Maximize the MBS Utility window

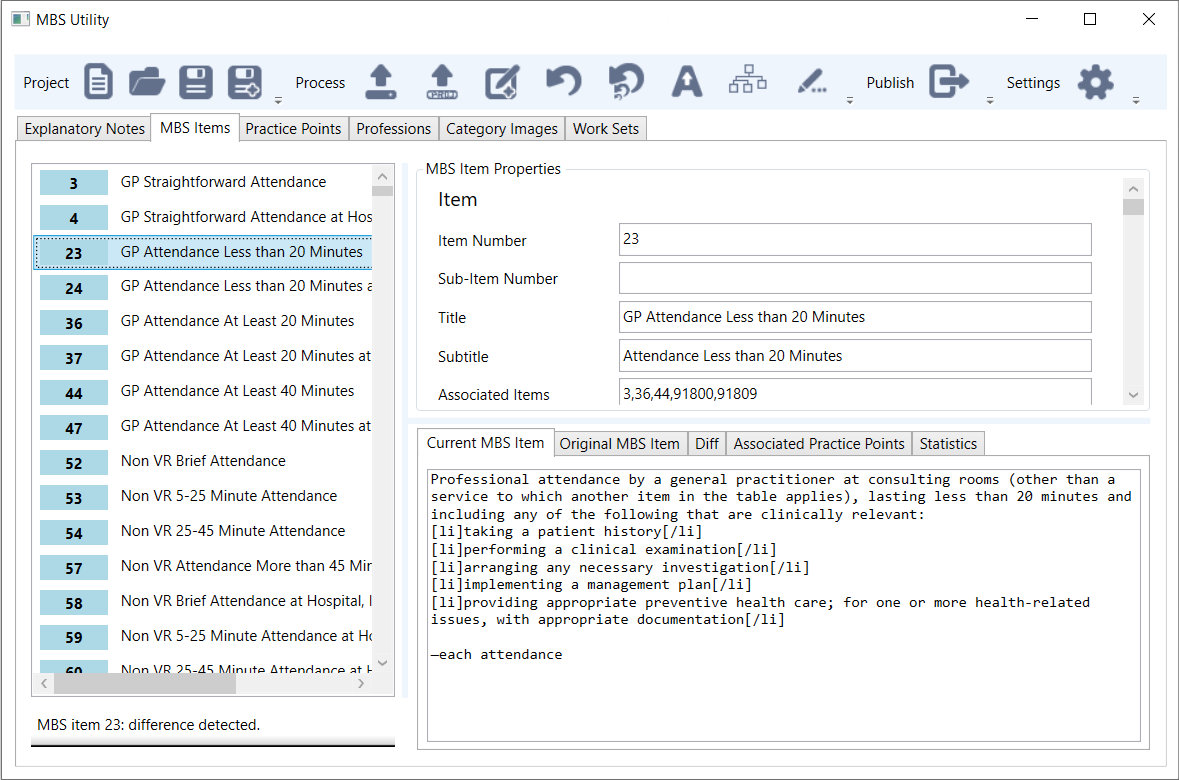pyautogui.click(x=1090, y=19)
